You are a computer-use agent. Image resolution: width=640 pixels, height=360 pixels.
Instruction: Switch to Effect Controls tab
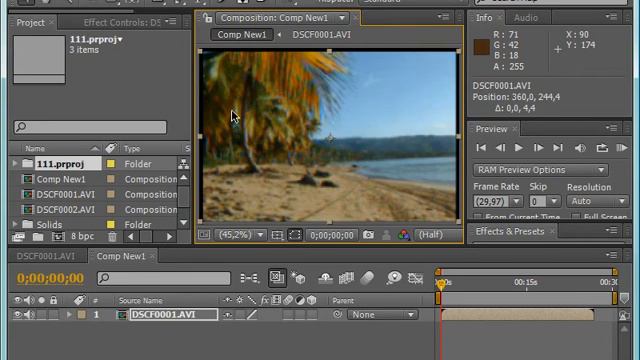[x=122, y=22]
